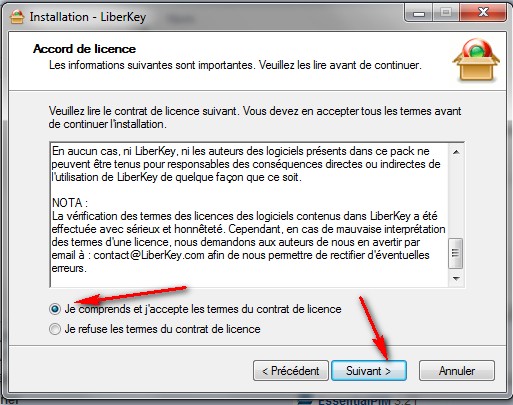Click the 'Je comprends et j'accepte' label text
513x405 pixels.
click(x=203, y=309)
